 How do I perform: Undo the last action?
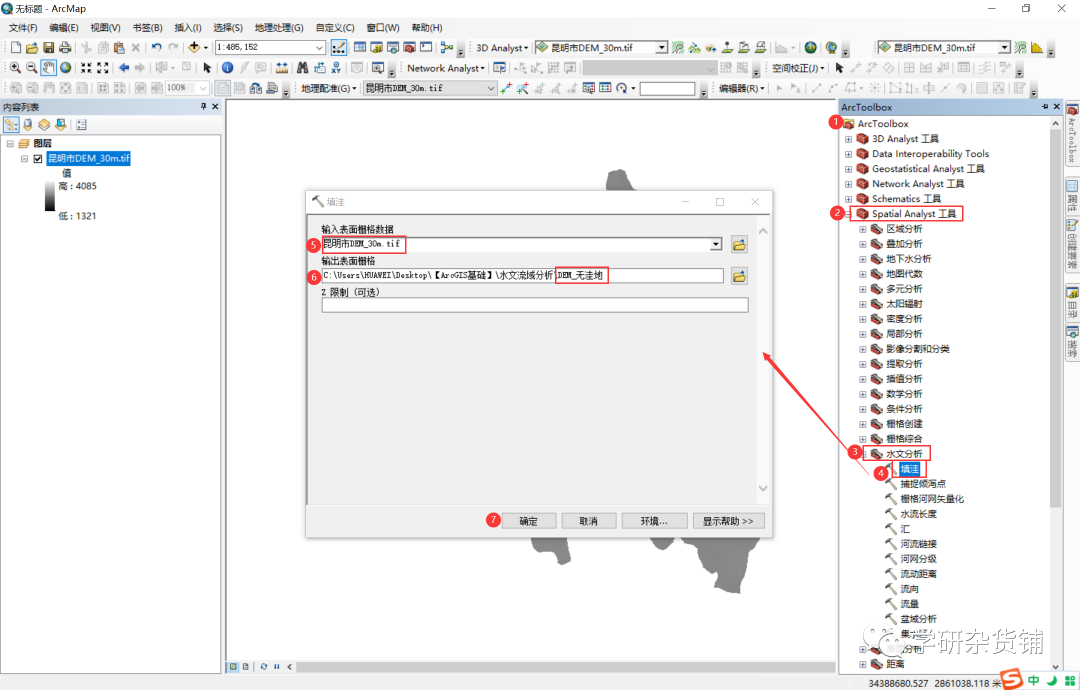pyautogui.click(x=156, y=48)
